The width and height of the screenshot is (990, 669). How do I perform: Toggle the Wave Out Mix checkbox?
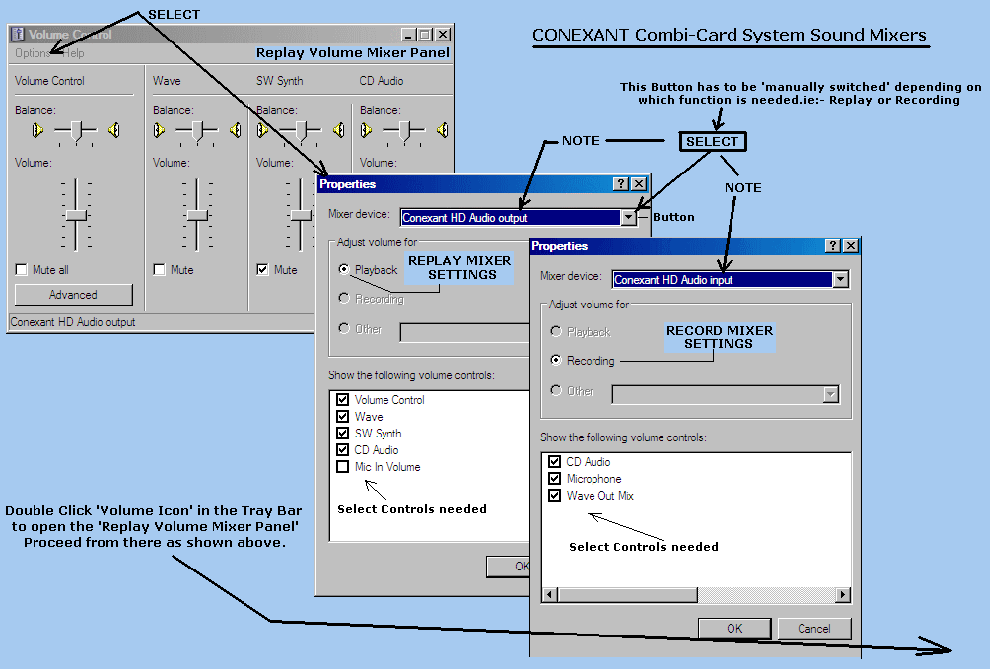click(555, 495)
